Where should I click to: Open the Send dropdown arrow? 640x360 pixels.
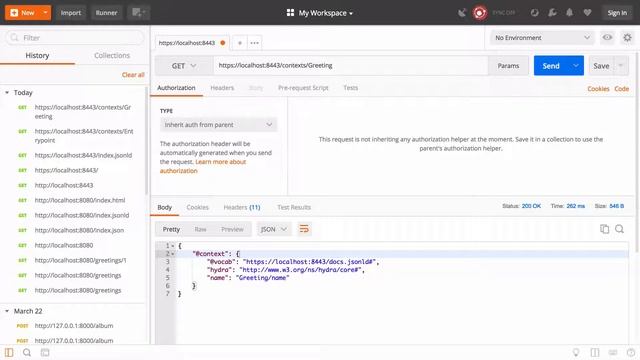(x=576, y=66)
